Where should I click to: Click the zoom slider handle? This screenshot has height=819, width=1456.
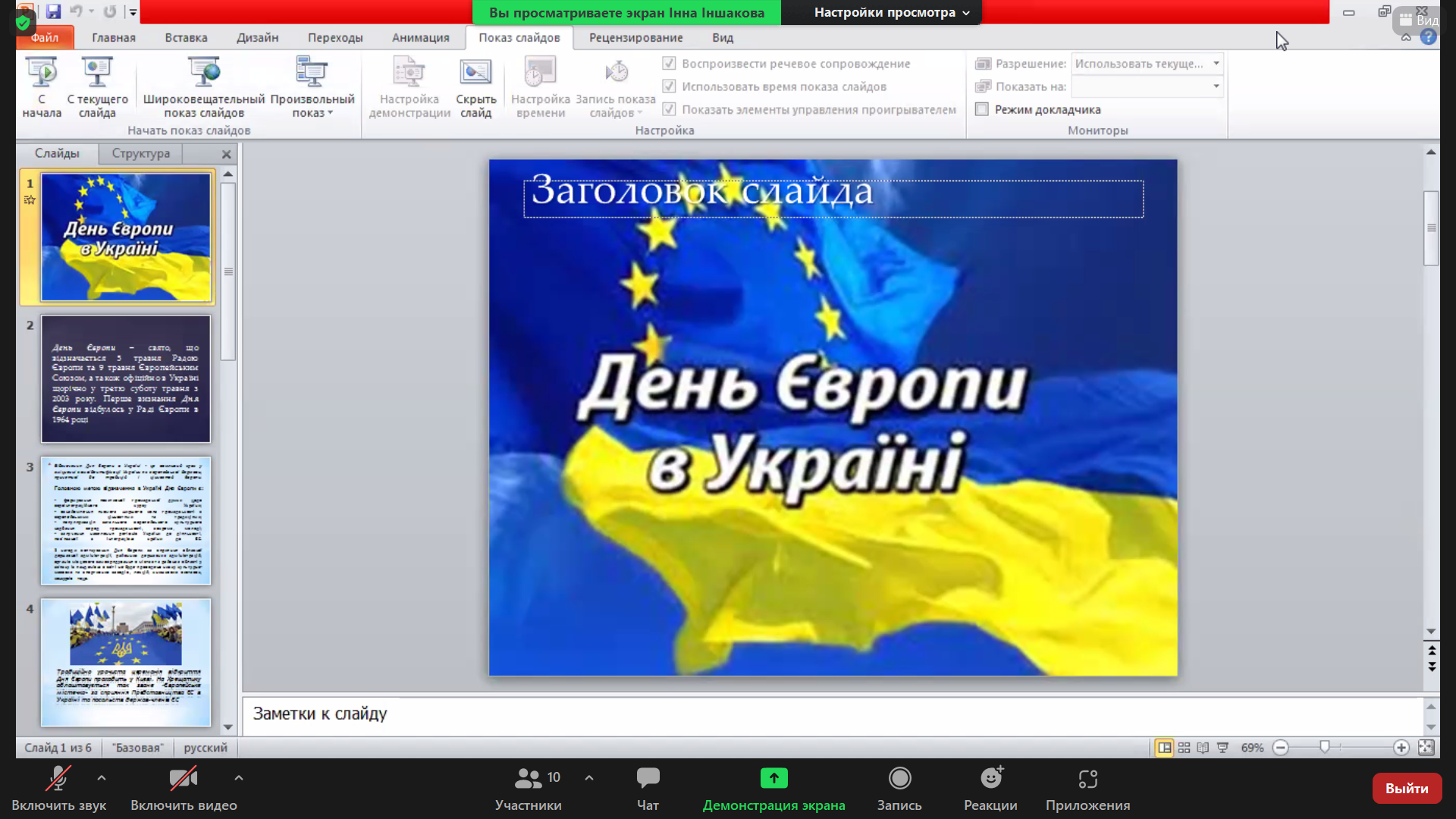[1325, 747]
